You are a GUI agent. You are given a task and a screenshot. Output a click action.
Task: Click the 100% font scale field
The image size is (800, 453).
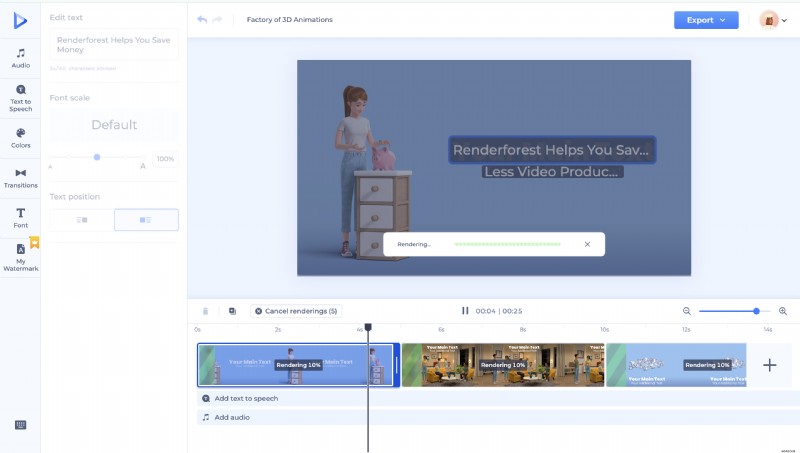(x=165, y=159)
